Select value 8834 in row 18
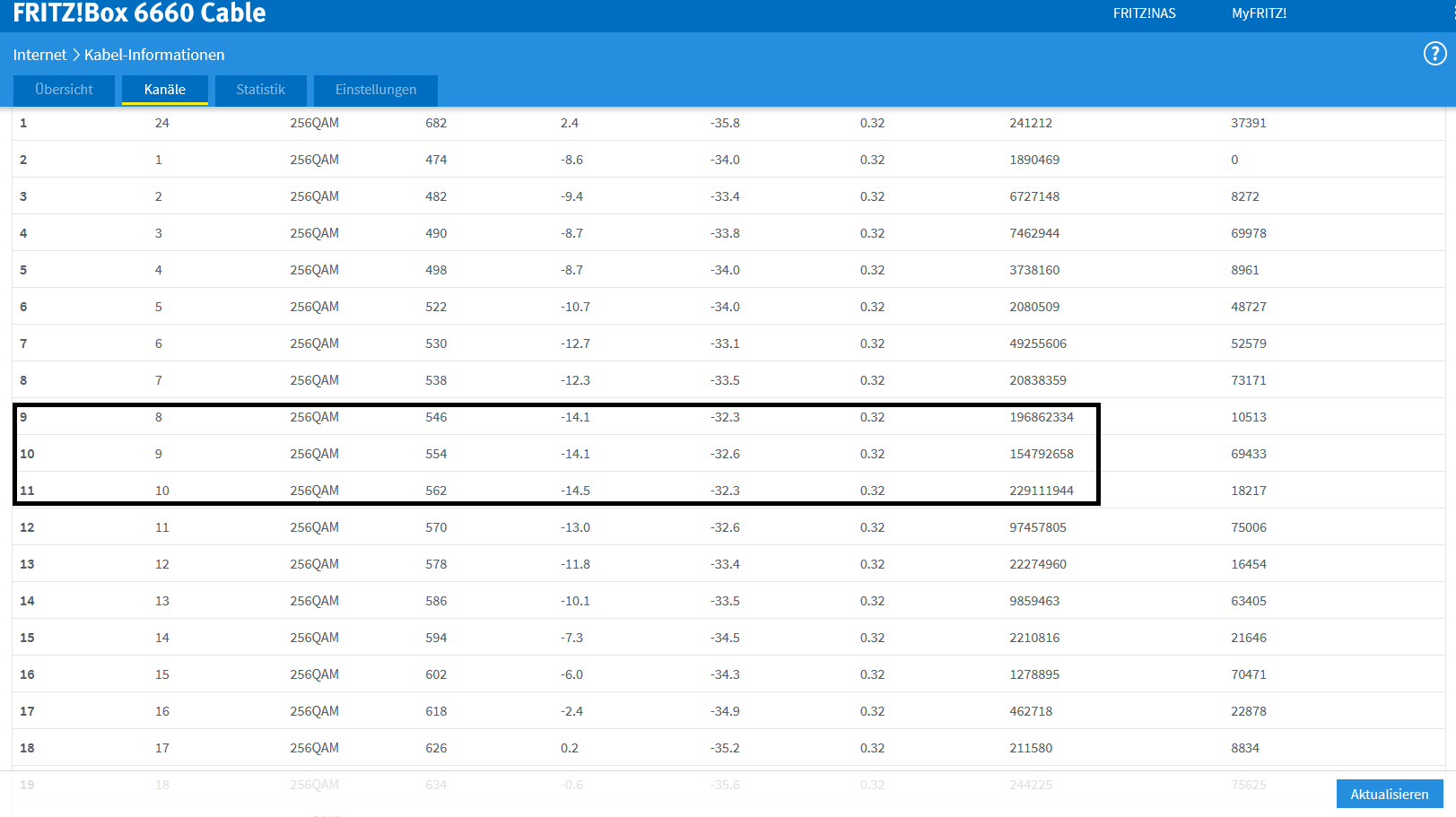1456x817 pixels. click(x=1245, y=748)
